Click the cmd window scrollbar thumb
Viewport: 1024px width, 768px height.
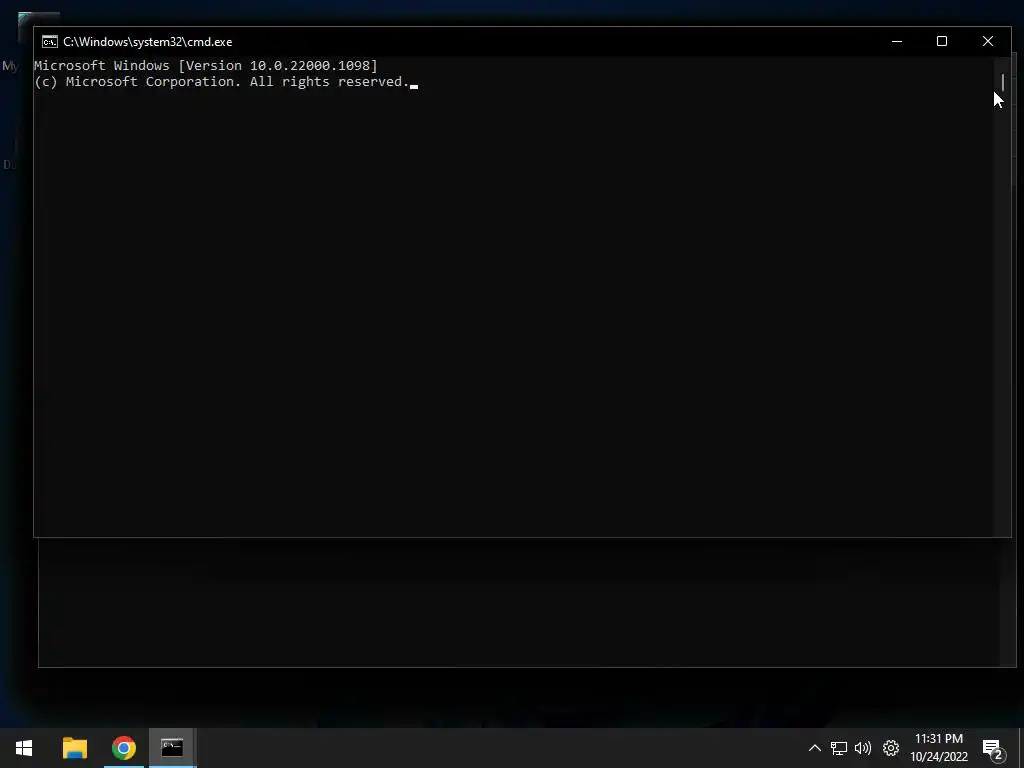1002,82
